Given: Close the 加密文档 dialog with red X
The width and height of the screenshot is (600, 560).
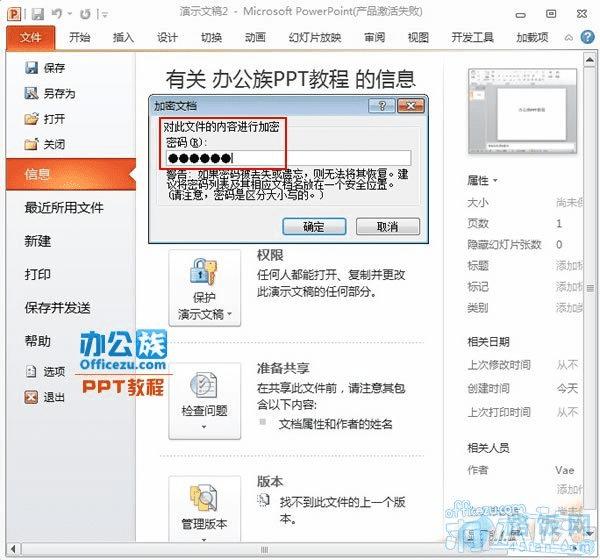Looking at the screenshot, I should [x=411, y=106].
